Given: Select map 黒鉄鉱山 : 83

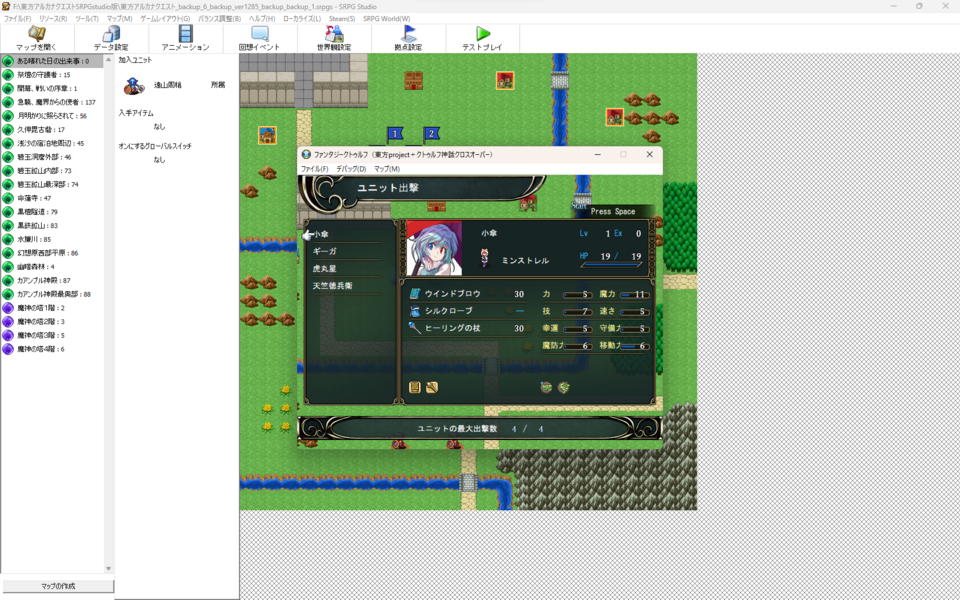Looking at the screenshot, I should (x=52, y=225).
